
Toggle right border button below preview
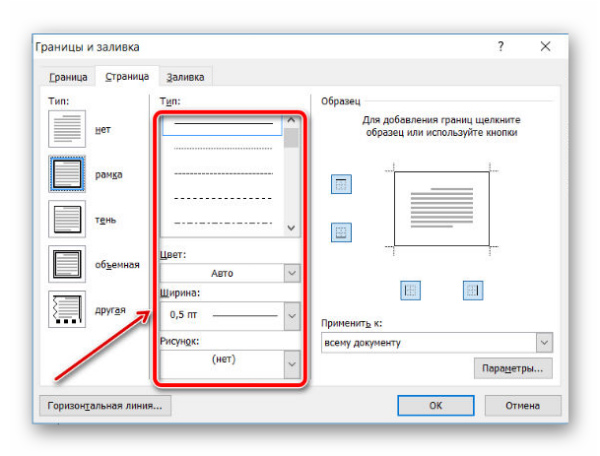click(x=472, y=290)
